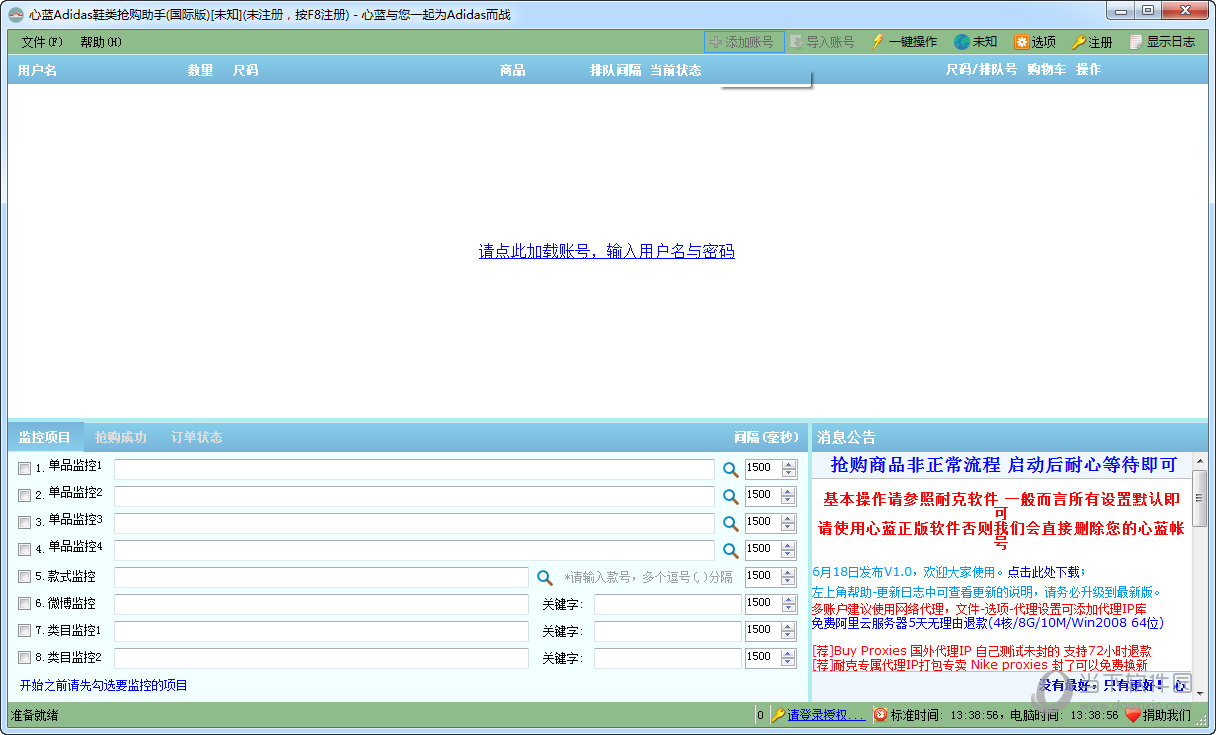Click the red heart 捐助我们 icon
Viewport: 1216px width, 735px height.
(x=1133, y=715)
